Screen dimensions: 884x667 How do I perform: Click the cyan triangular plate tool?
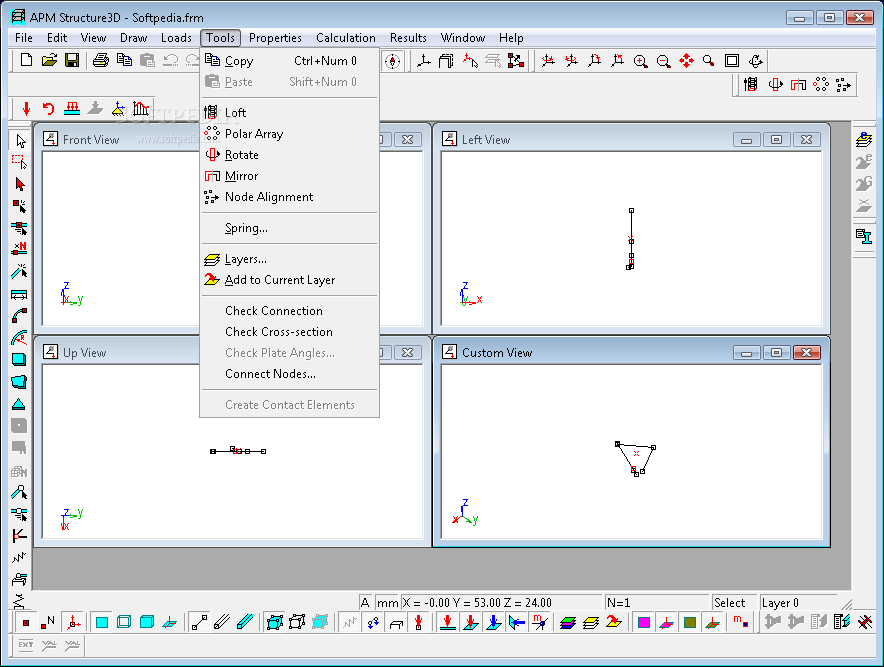(x=19, y=404)
